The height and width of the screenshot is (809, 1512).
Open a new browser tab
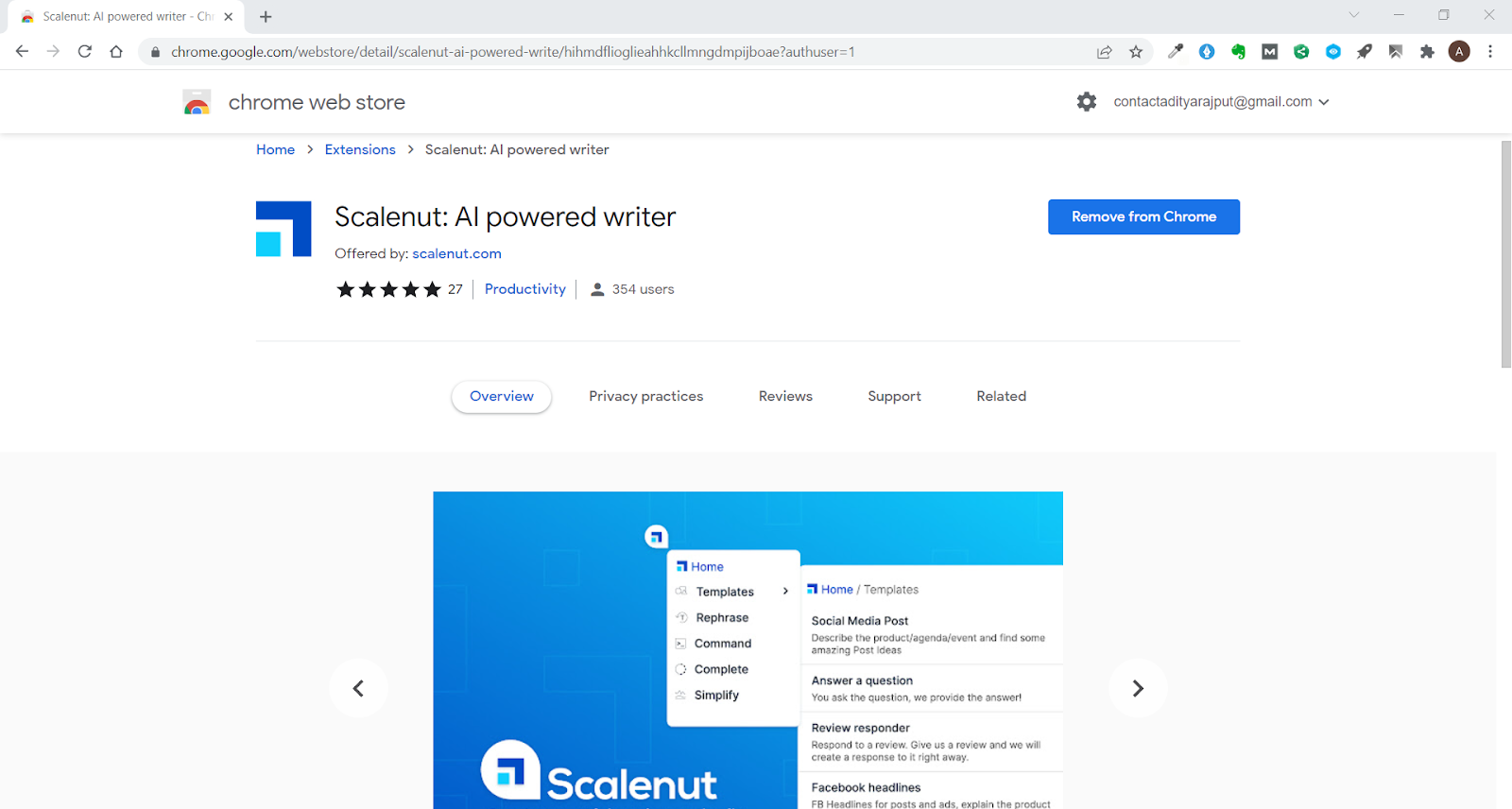point(266,17)
